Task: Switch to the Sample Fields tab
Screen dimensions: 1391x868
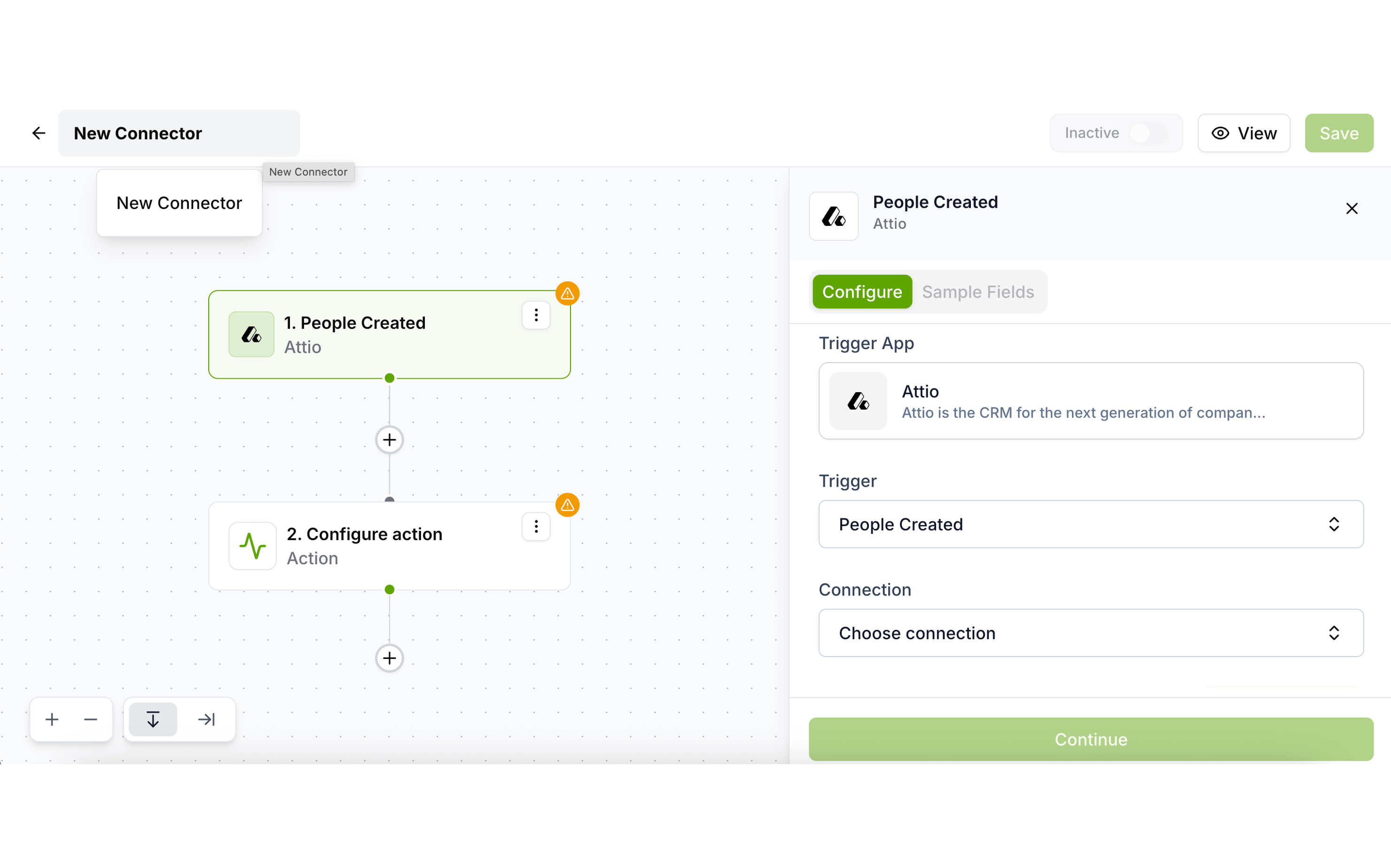Action: (x=977, y=292)
